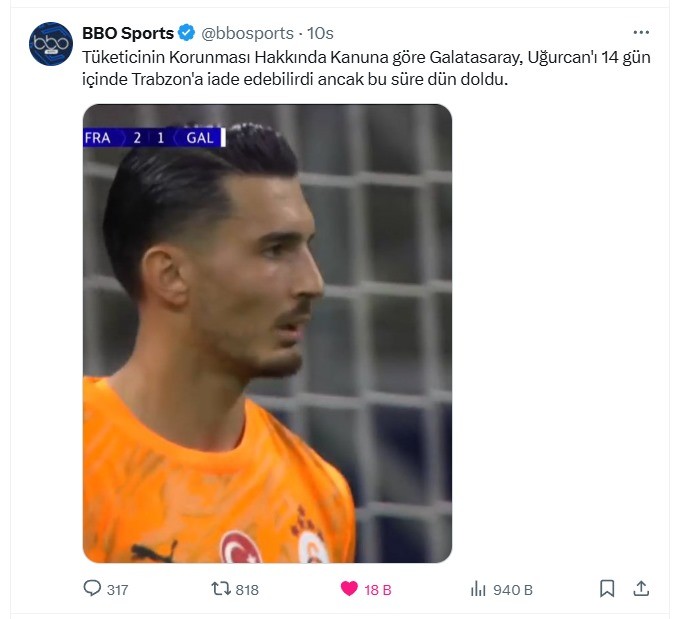
Task: Click the 818 reposts count
Action: [x=247, y=590]
